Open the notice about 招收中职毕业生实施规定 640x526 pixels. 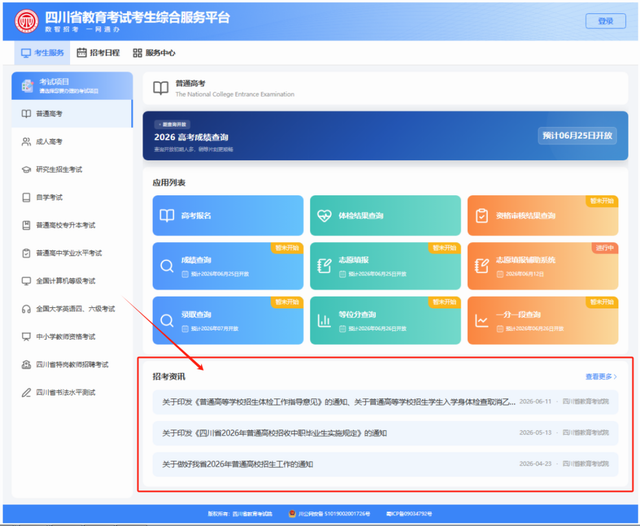385,433
